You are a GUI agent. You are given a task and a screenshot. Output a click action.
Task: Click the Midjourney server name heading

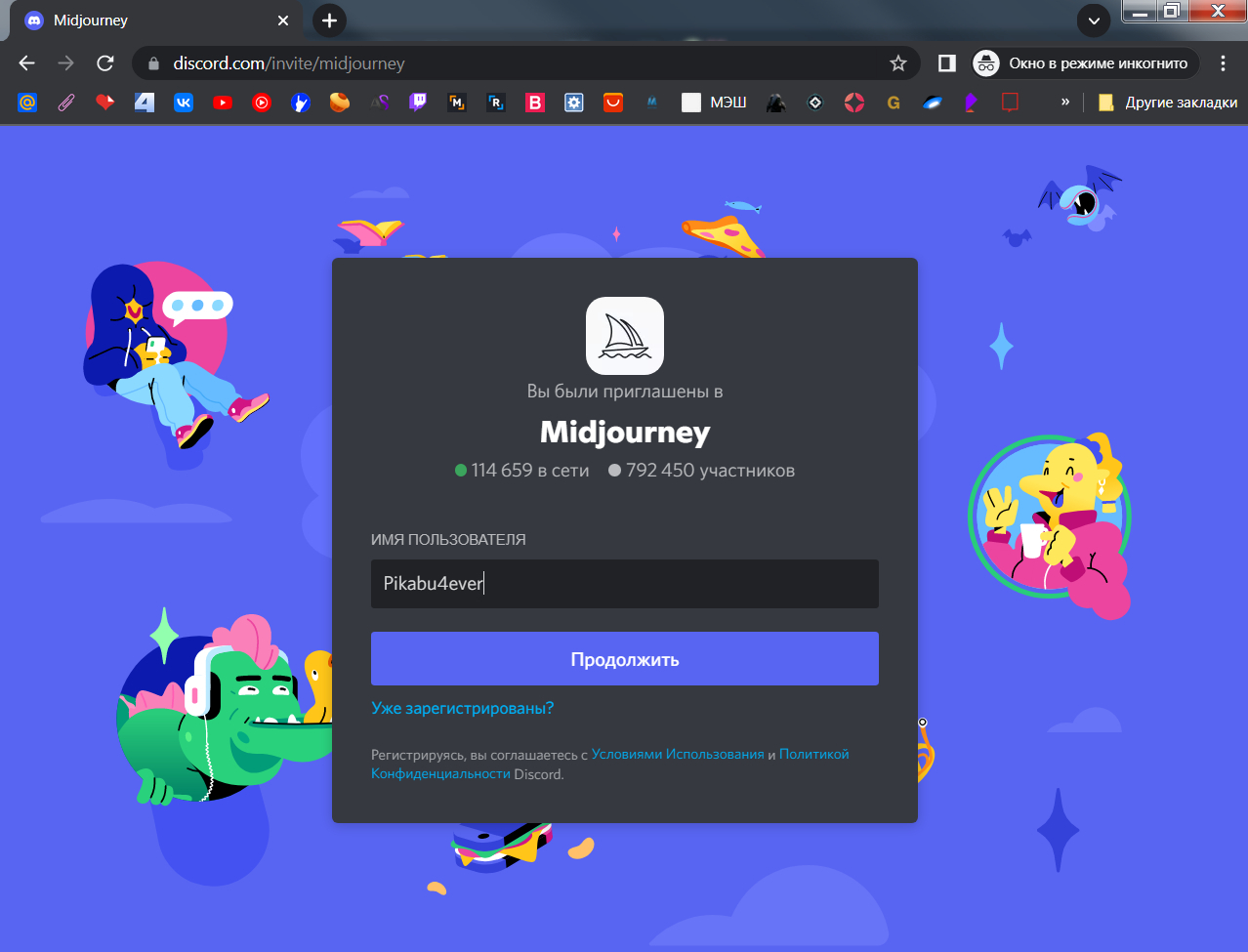pos(625,432)
